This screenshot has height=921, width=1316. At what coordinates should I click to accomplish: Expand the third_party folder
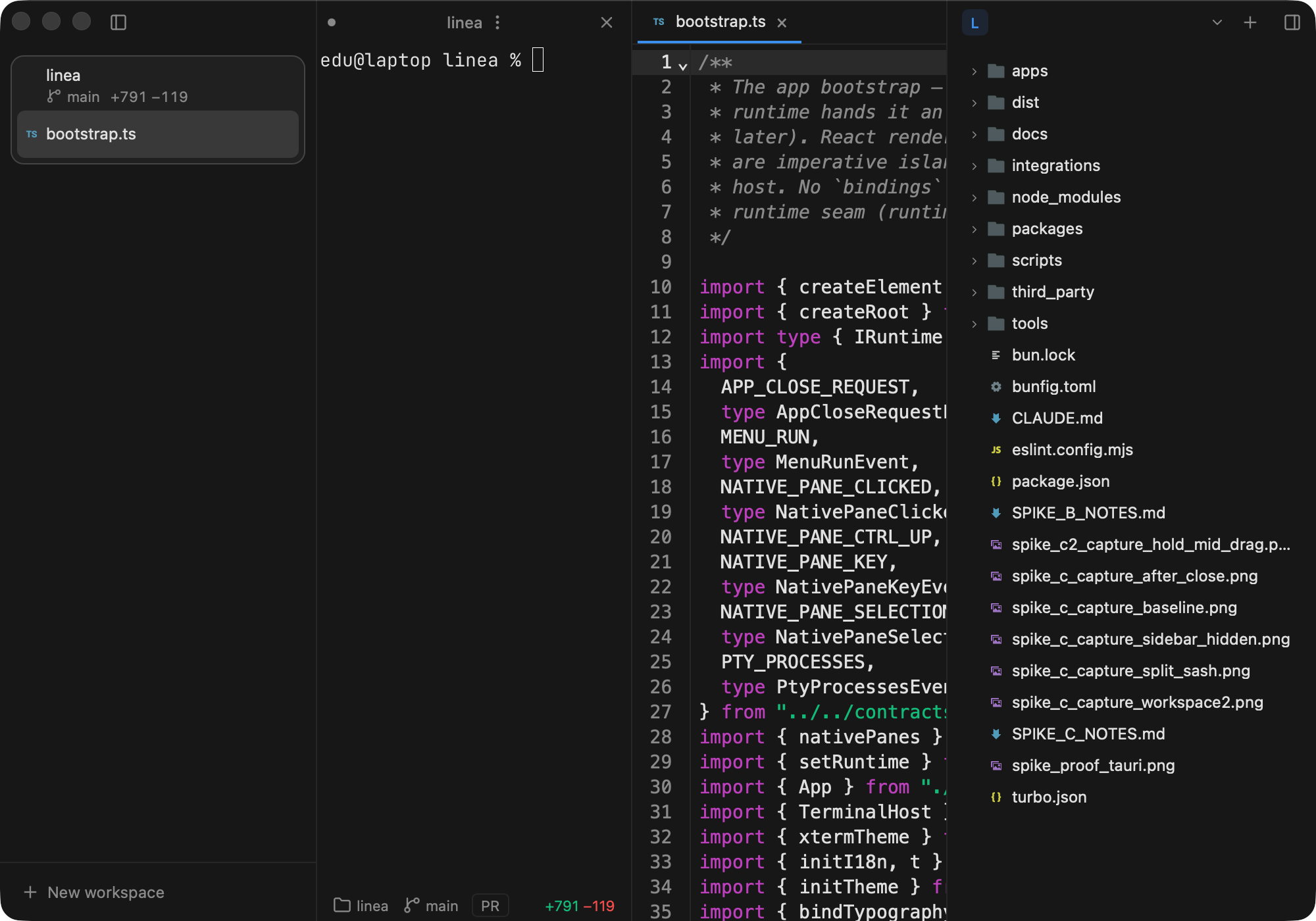[x=974, y=292]
